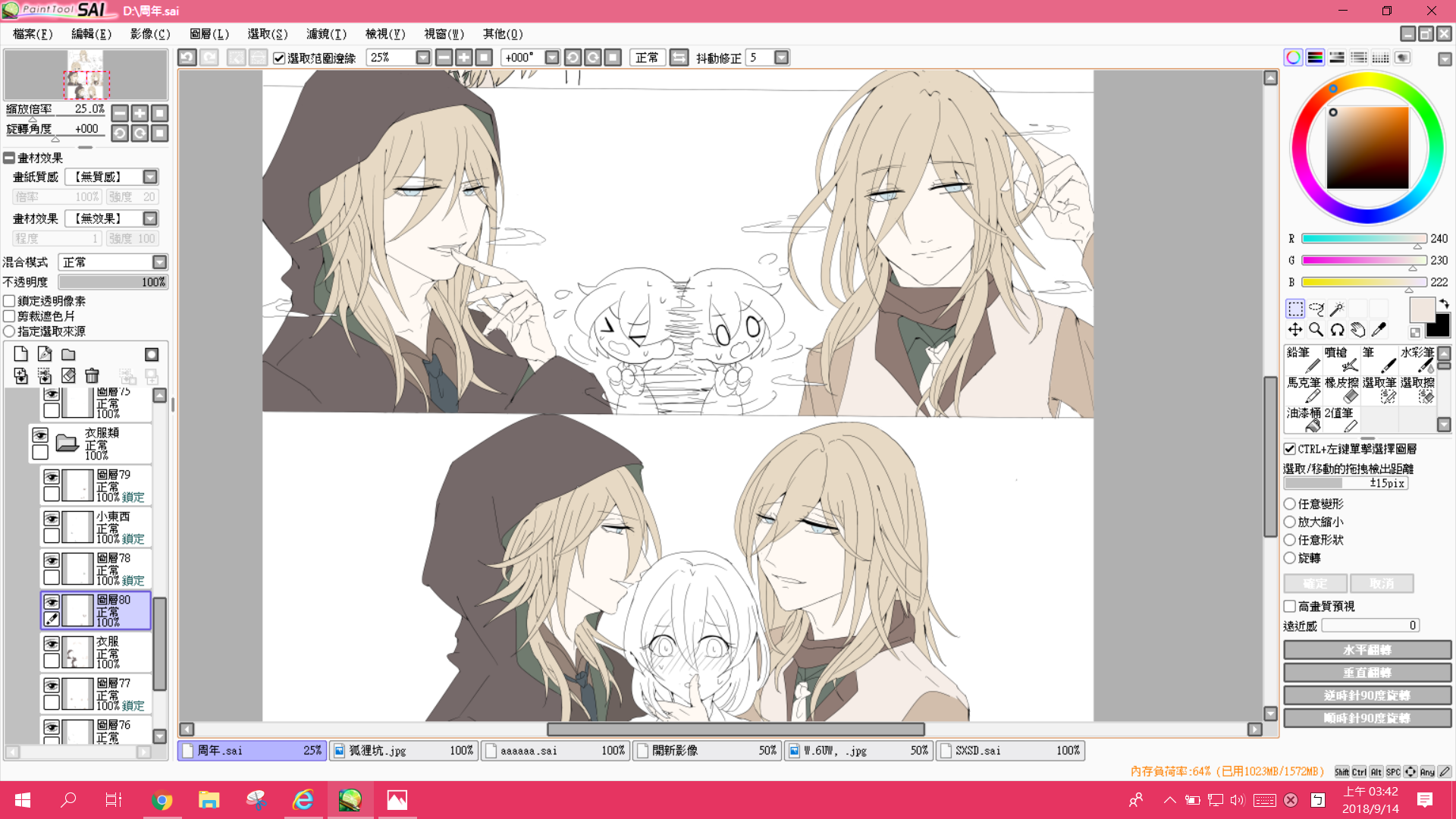Viewport: 1456px width, 819px height.
Task: Open the 檔案(F) menu
Action: pos(33,34)
